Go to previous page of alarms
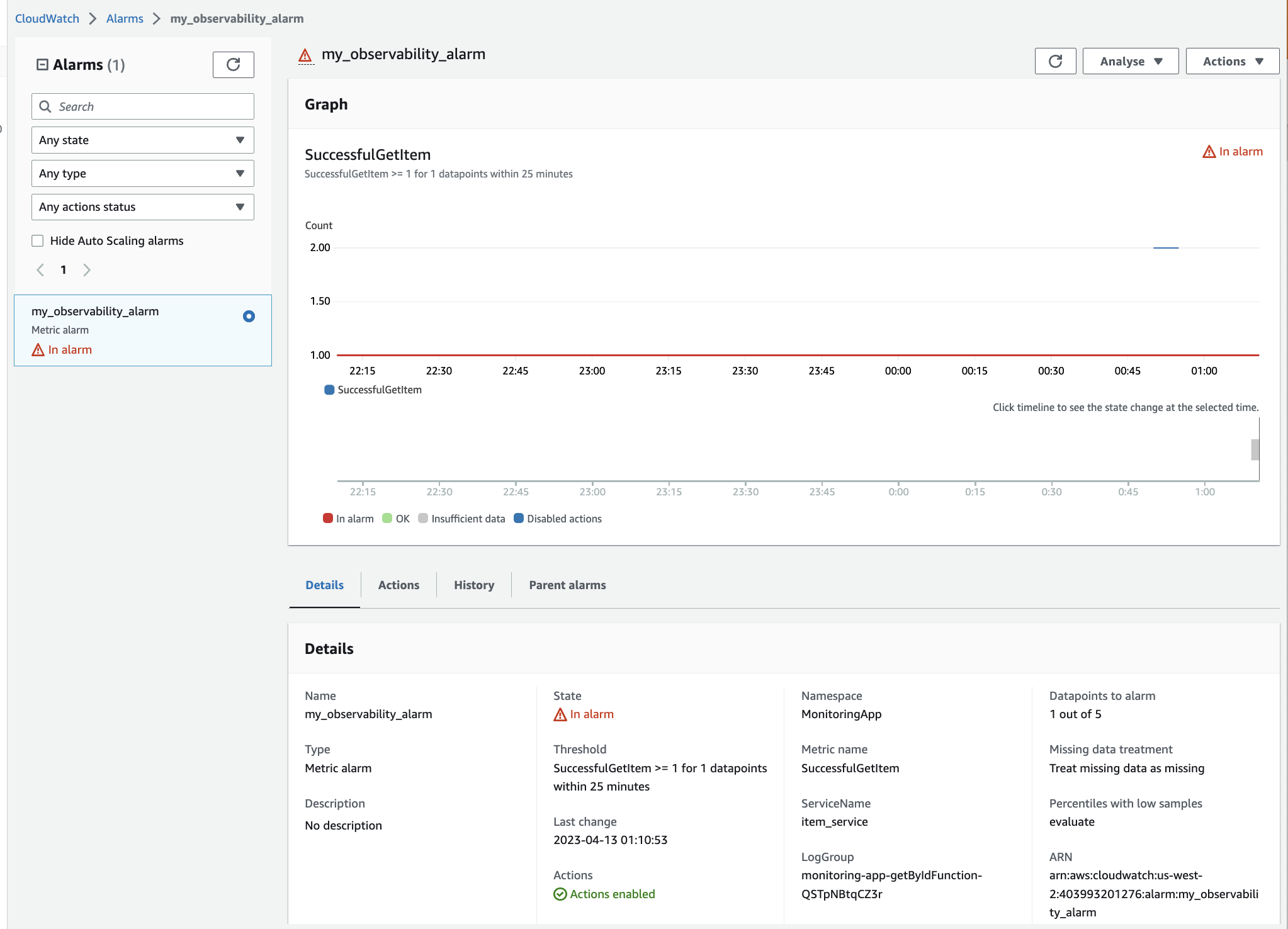Image resolution: width=1288 pixels, height=929 pixels. [40, 270]
